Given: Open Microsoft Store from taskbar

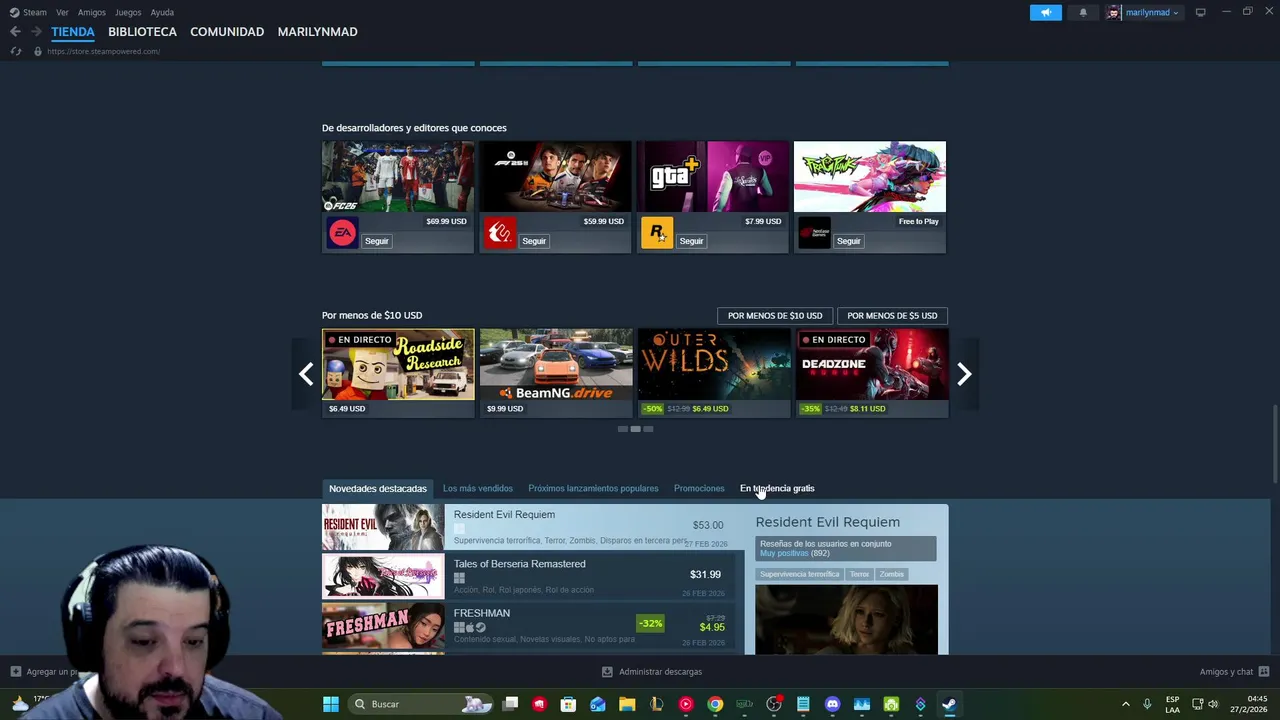Looking at the screenshot, I should tap(568, 704).
